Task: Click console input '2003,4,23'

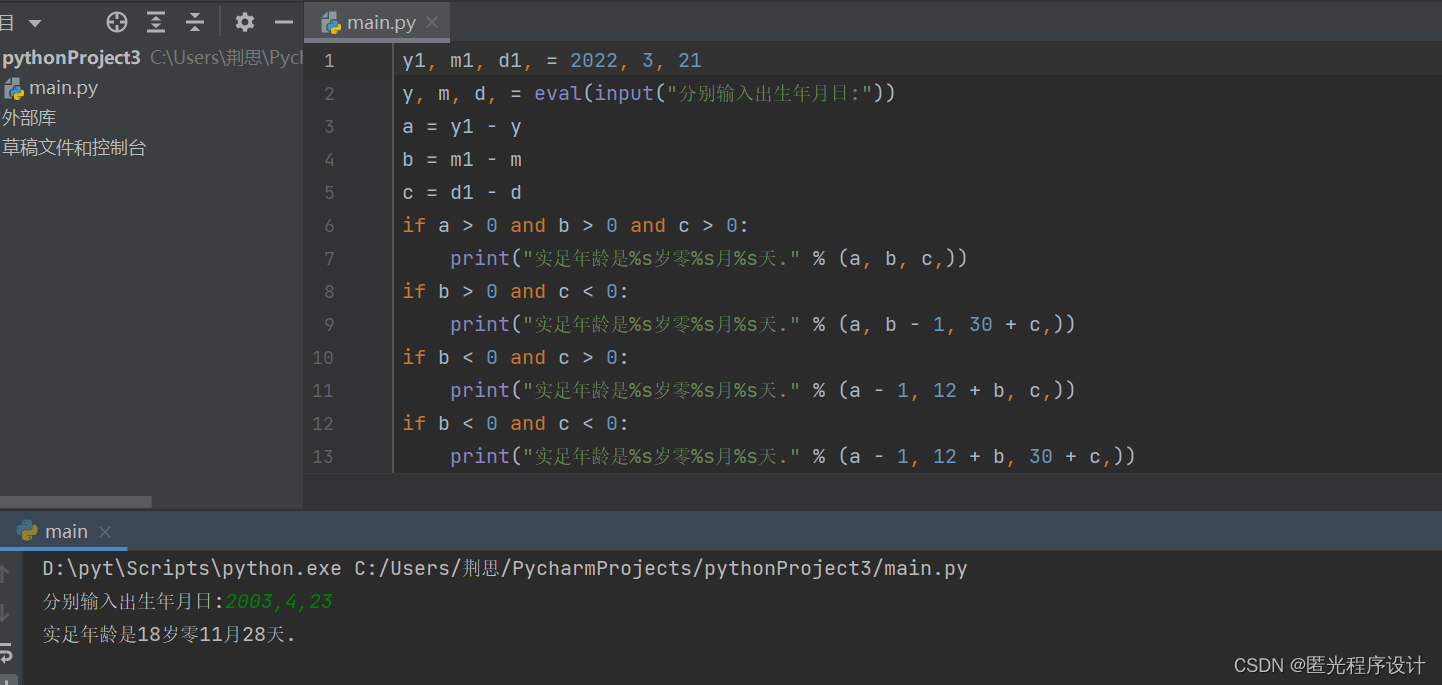Action: [279, 602]
